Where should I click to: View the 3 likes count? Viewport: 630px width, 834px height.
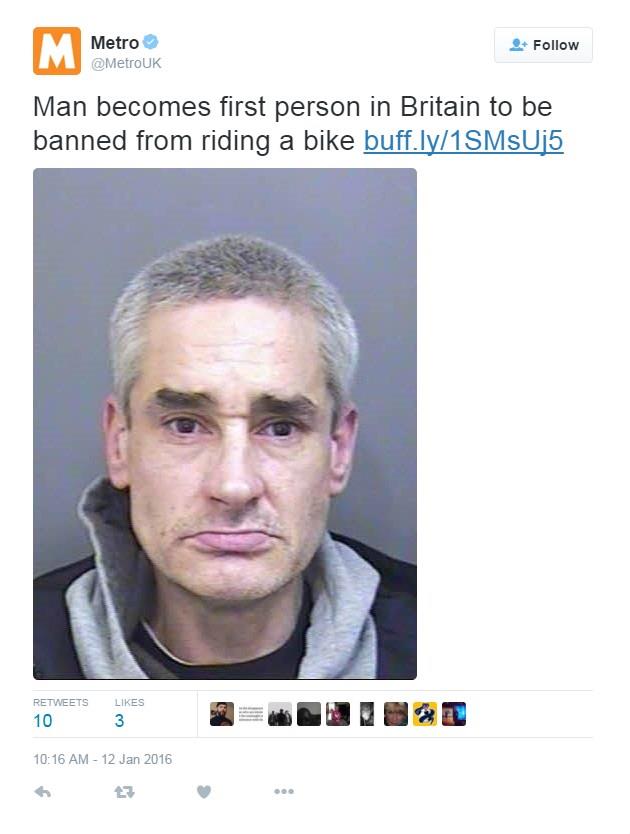[120, 721]
